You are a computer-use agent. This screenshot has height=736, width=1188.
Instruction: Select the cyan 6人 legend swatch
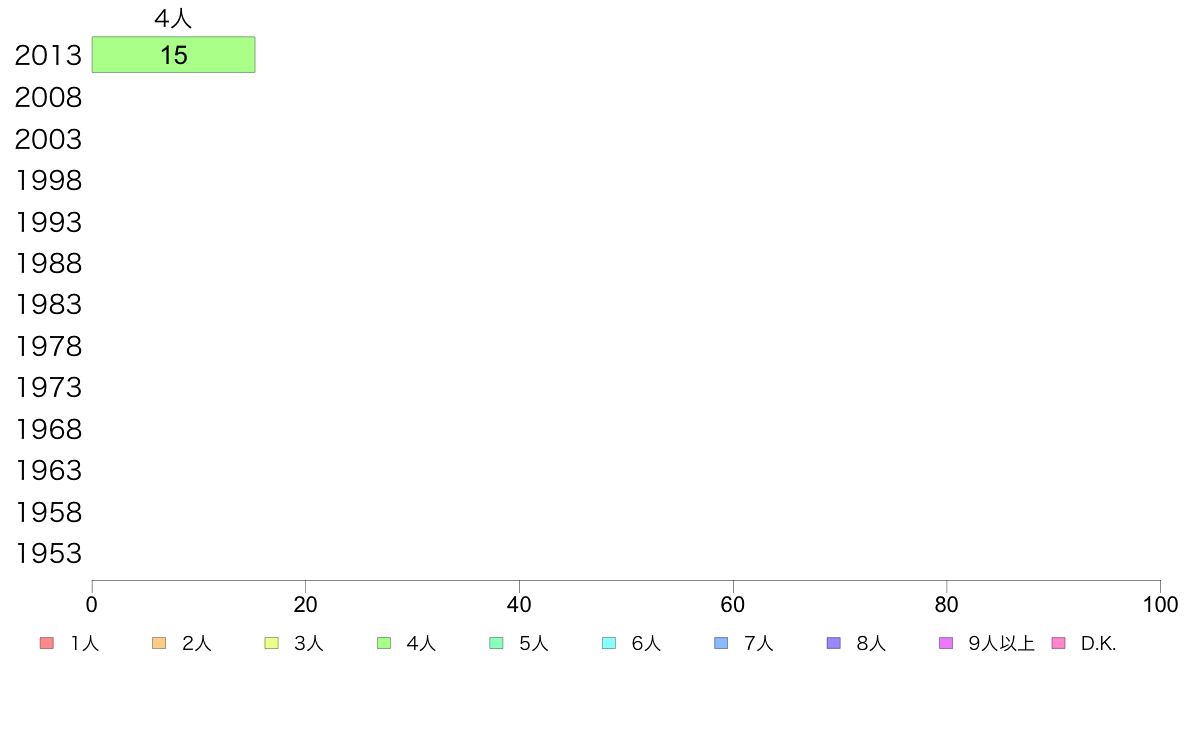(609, 643)
